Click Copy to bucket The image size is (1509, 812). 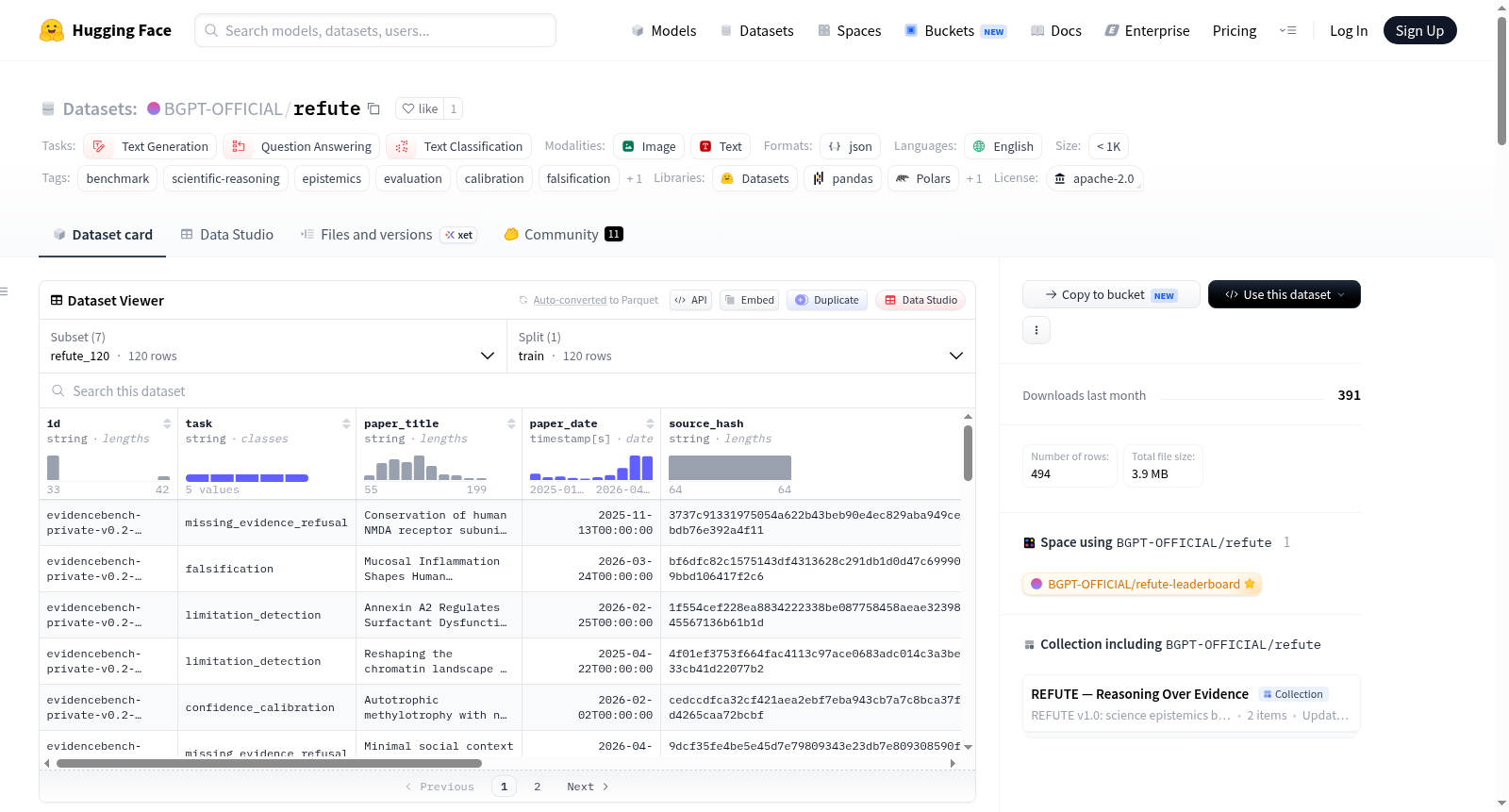[1111, 294]
